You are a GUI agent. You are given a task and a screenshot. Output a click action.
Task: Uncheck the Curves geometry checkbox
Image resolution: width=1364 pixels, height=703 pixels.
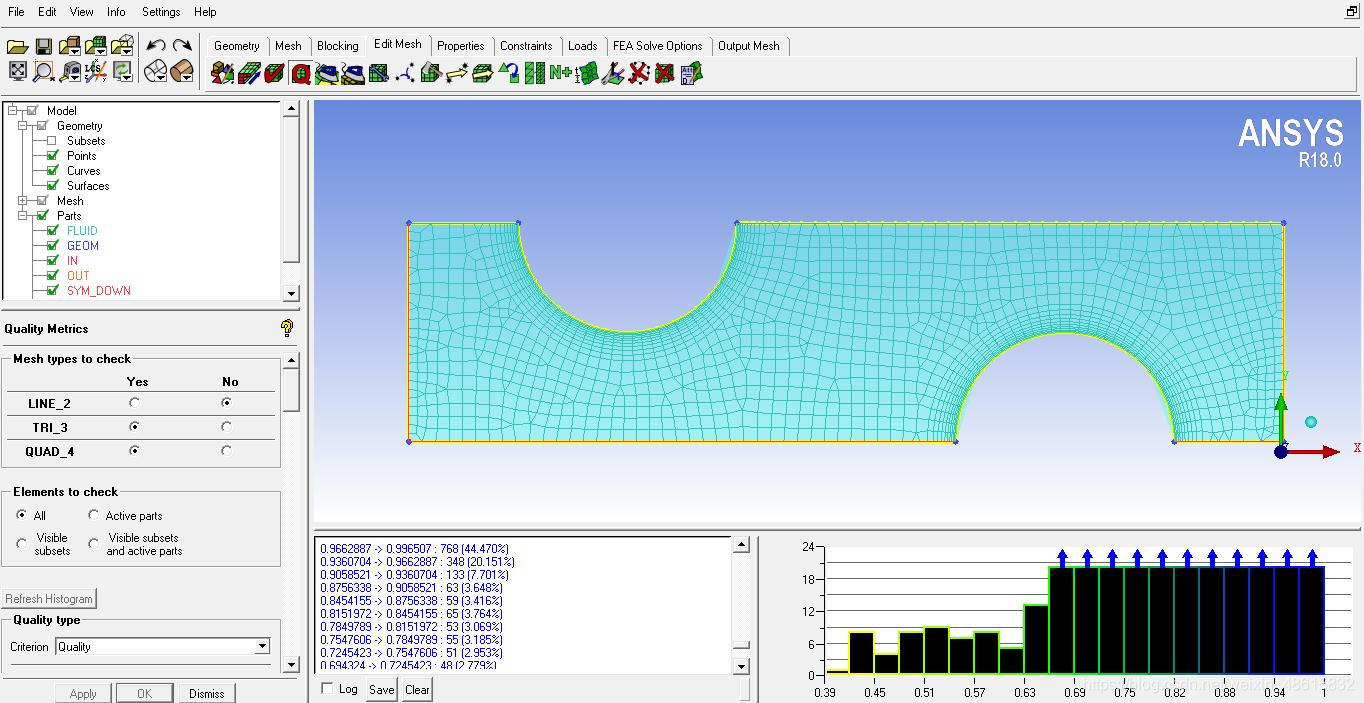pyautogui.click(x=52, y=171)
